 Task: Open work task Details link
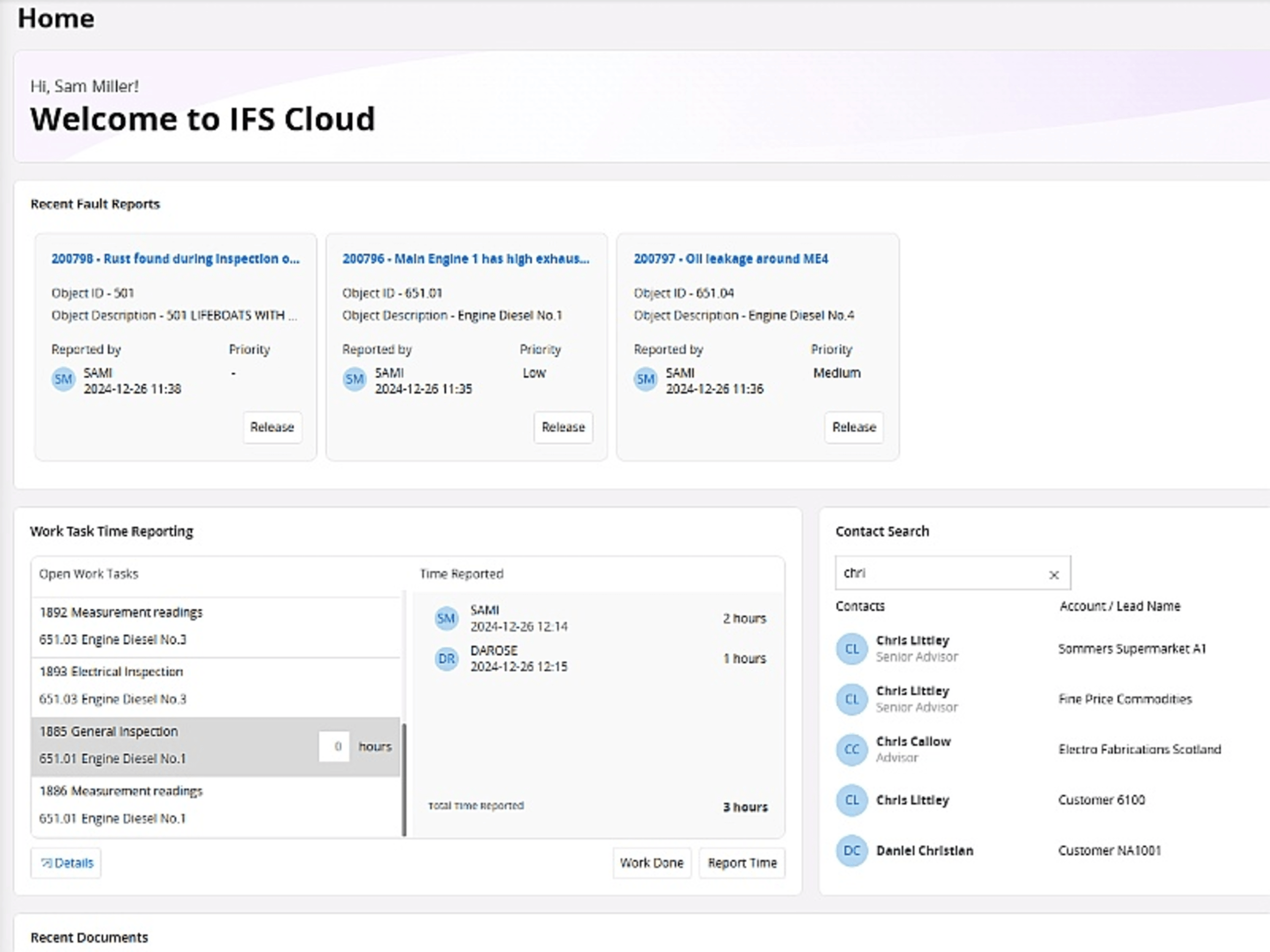66,863
